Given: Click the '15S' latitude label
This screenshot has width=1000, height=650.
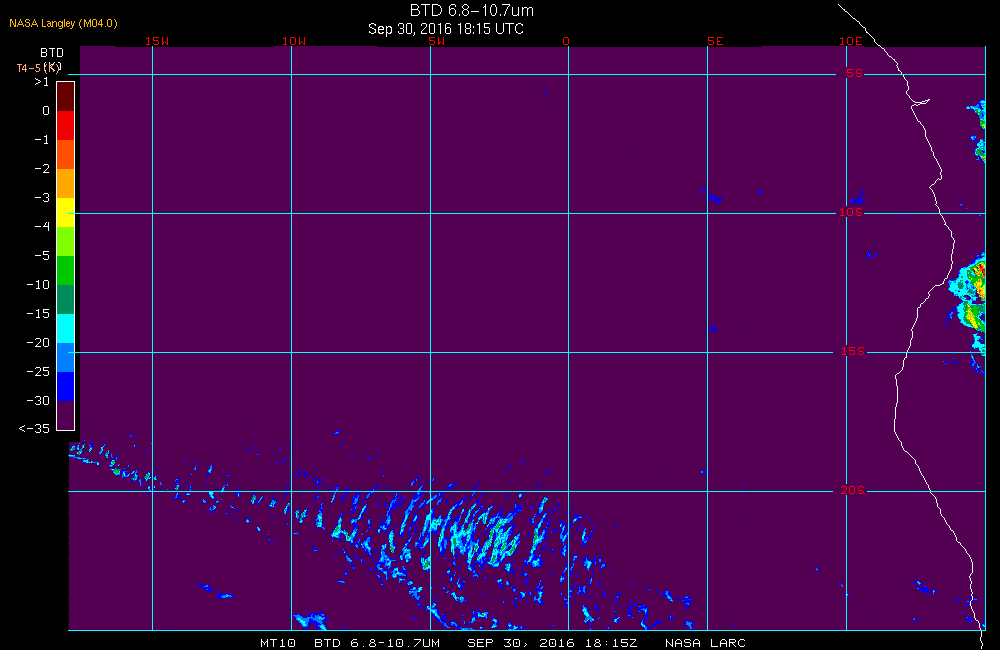Looking at the screenshot, I should 853,351.
